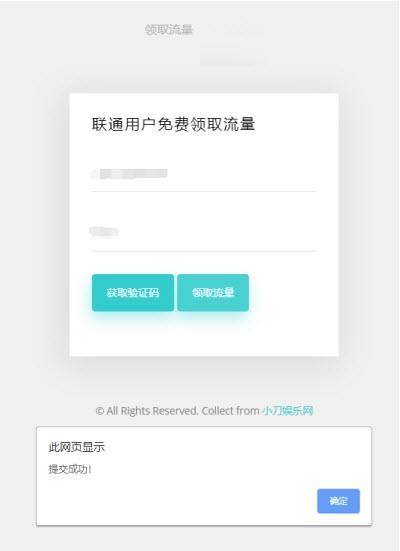
Task: Select the 领取流量 header menu item
Action: tap(169, 30)
